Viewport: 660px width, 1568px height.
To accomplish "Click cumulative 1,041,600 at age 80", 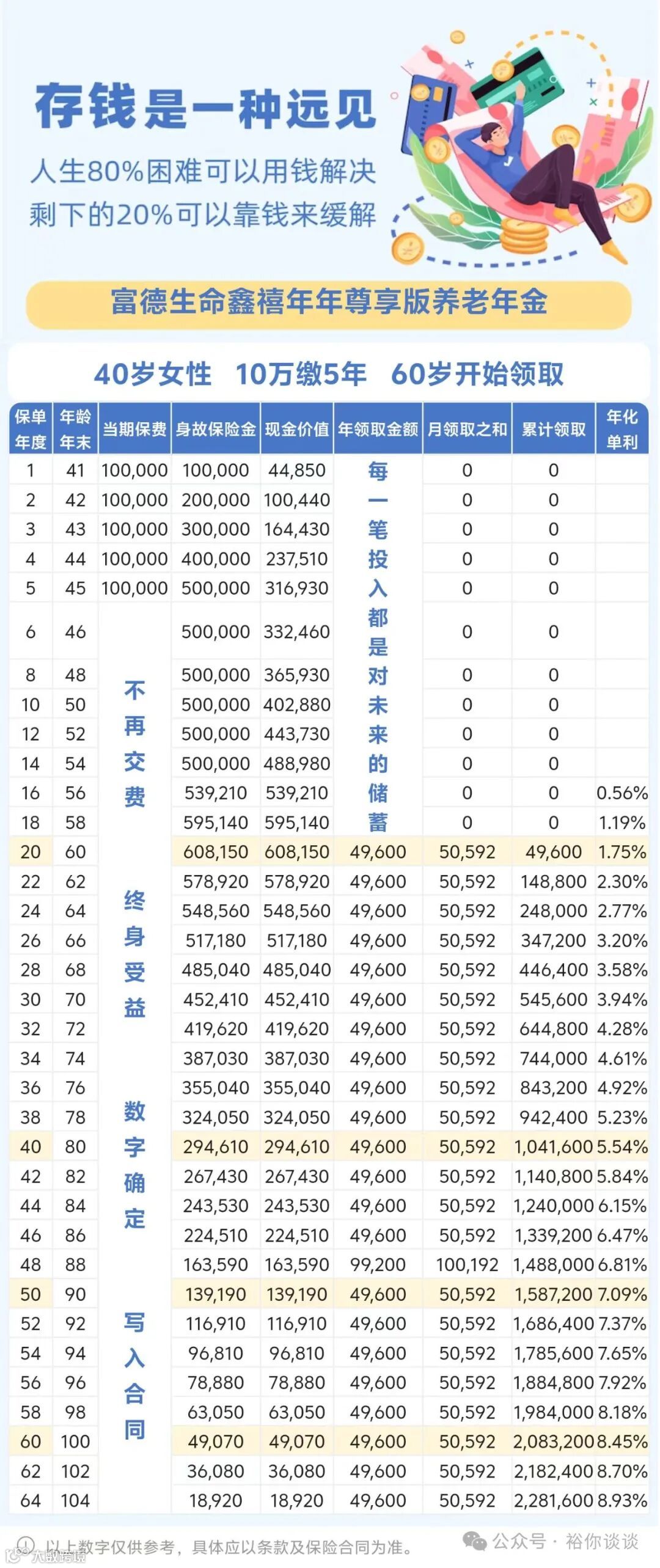I will tap(554, 1146).
